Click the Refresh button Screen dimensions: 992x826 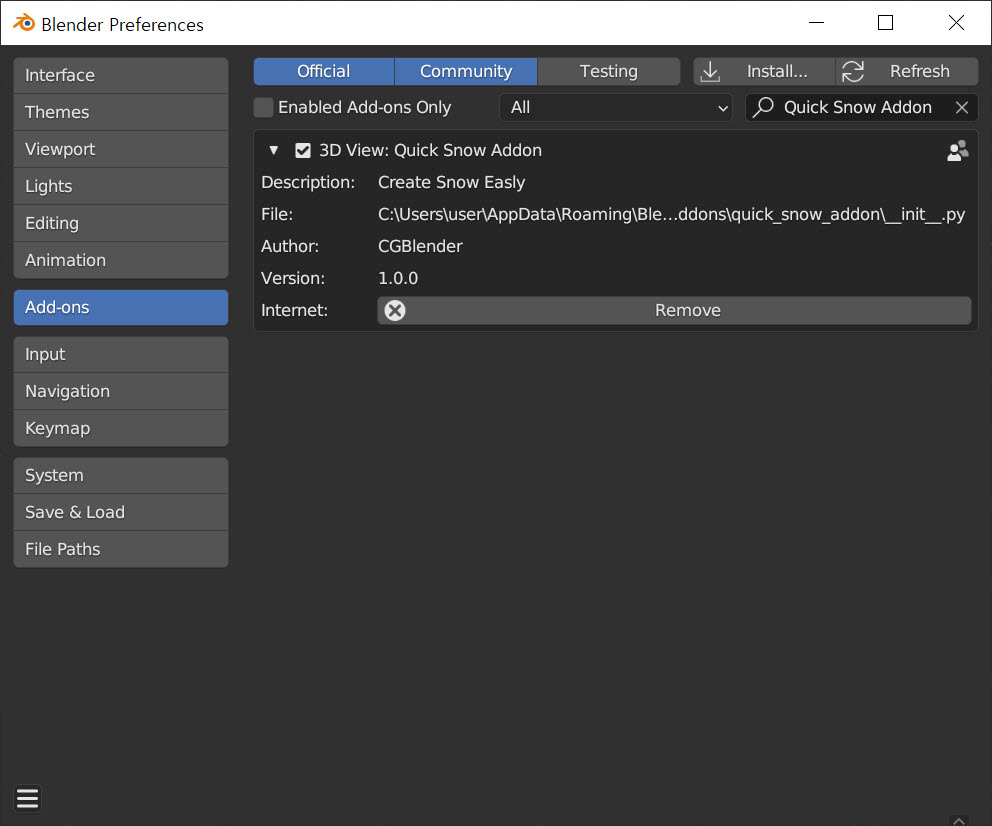click(x=907, y=71)
